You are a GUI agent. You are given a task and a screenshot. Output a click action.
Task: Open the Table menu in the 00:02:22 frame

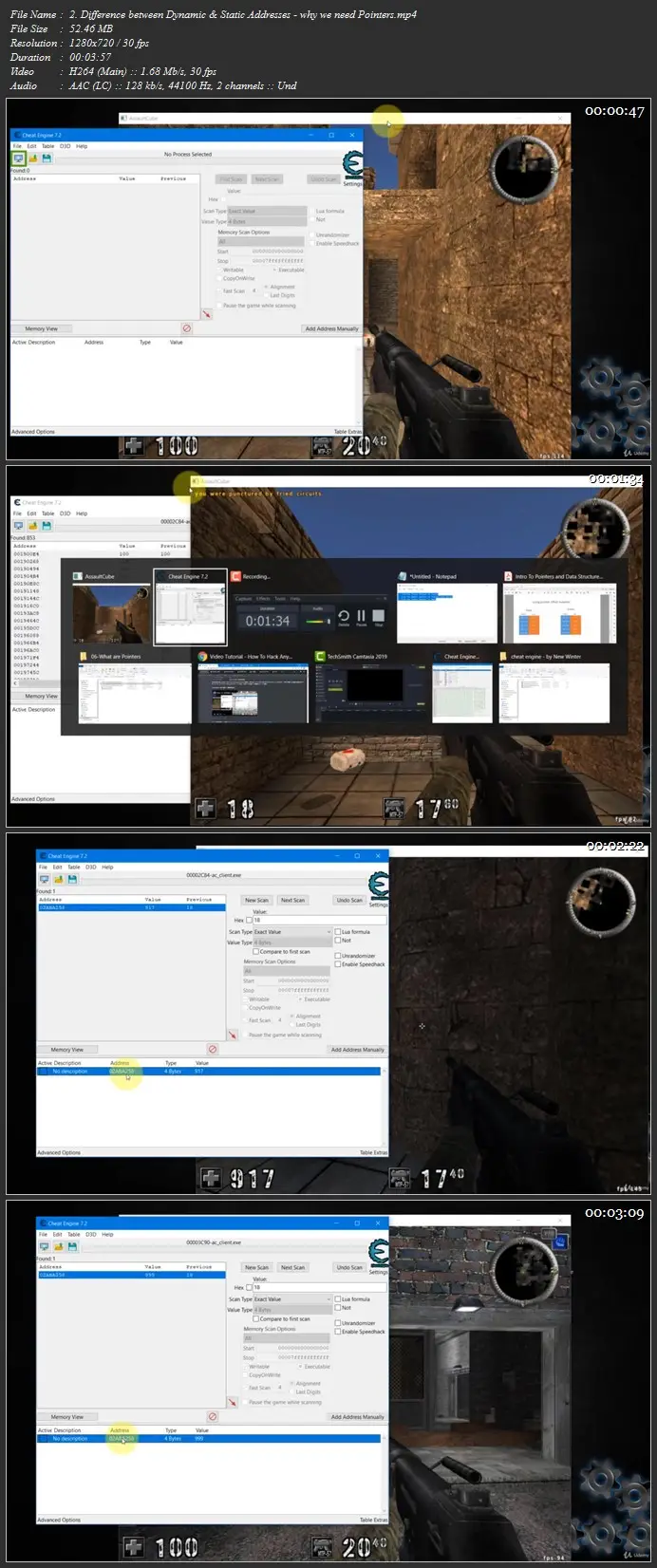point(73,867)
